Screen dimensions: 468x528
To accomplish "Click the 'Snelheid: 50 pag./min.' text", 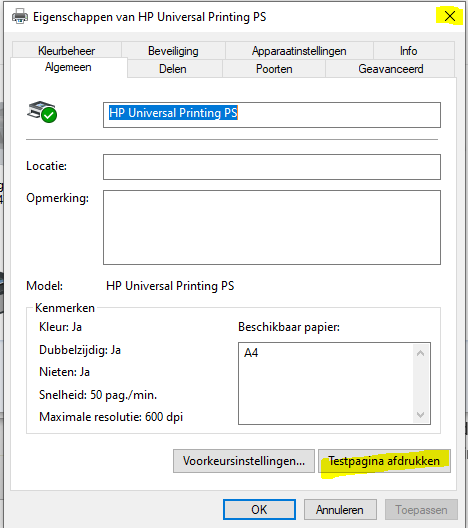I will (98, 395).
